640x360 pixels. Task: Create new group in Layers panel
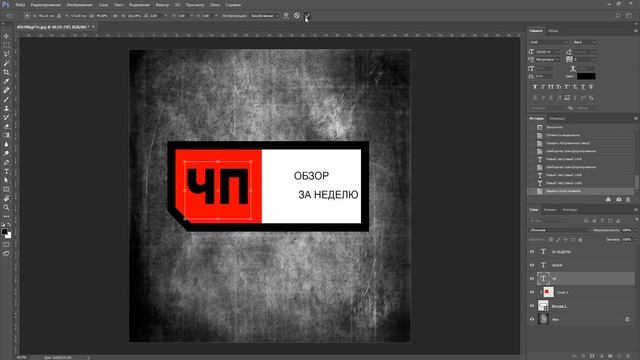click(610, 356)
